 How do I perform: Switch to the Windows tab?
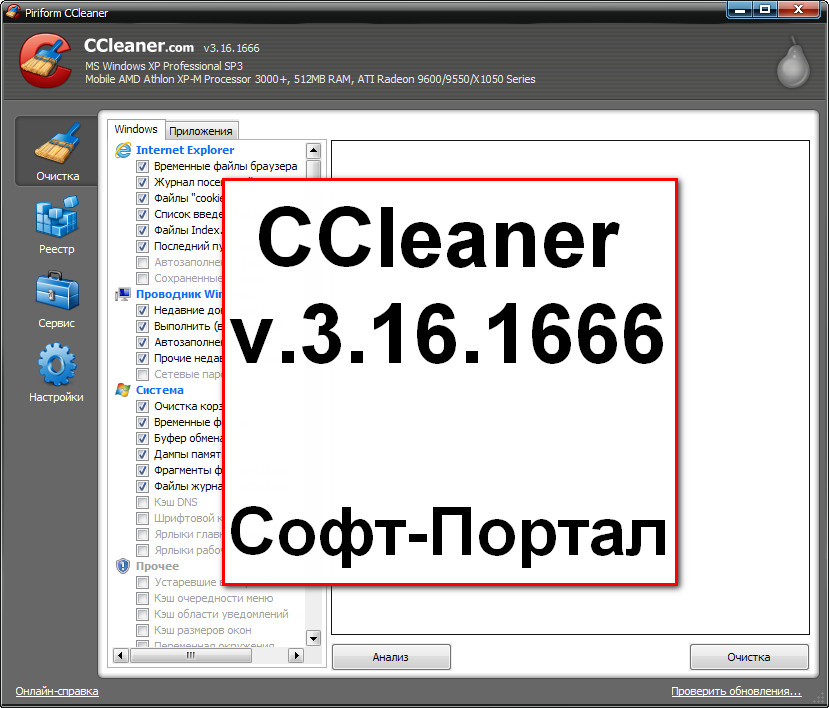(136, 130)
